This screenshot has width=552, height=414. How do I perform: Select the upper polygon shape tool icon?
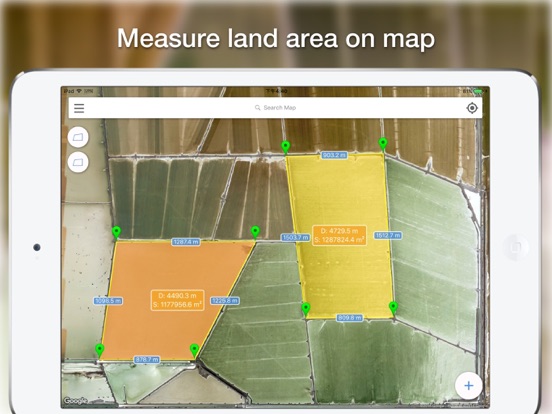coord(78,137)
